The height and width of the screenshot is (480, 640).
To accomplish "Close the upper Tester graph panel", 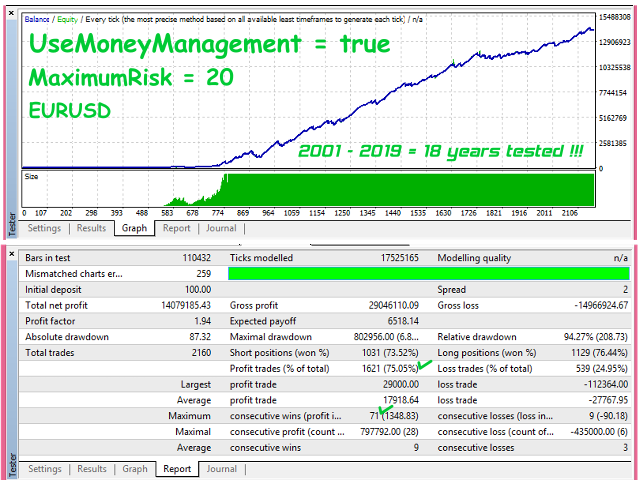I will 11,13.
